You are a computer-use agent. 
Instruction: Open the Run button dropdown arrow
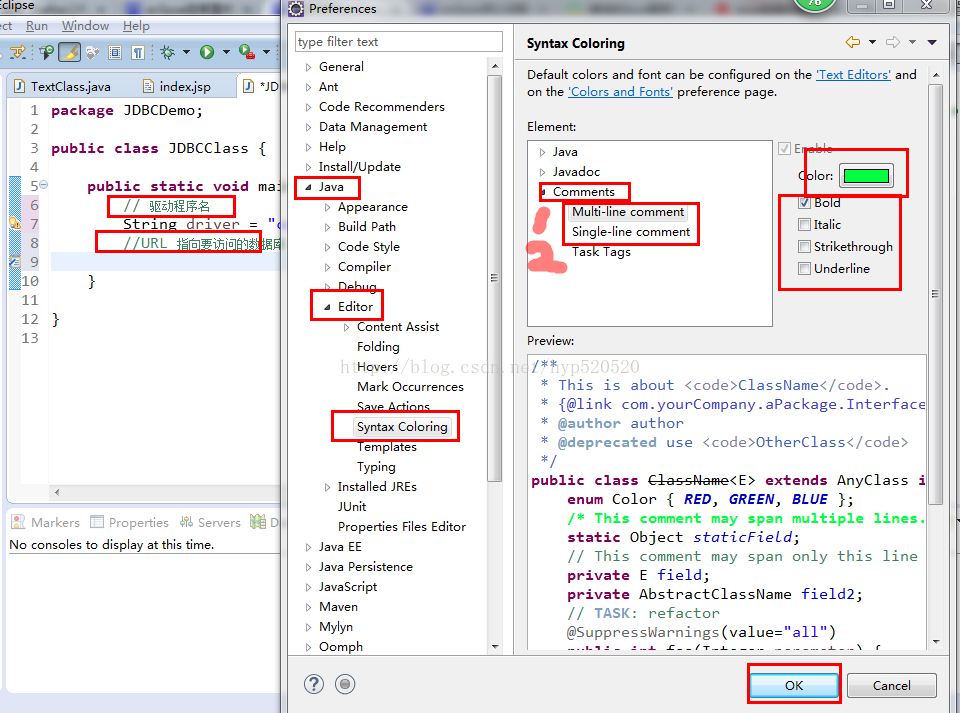226,53
